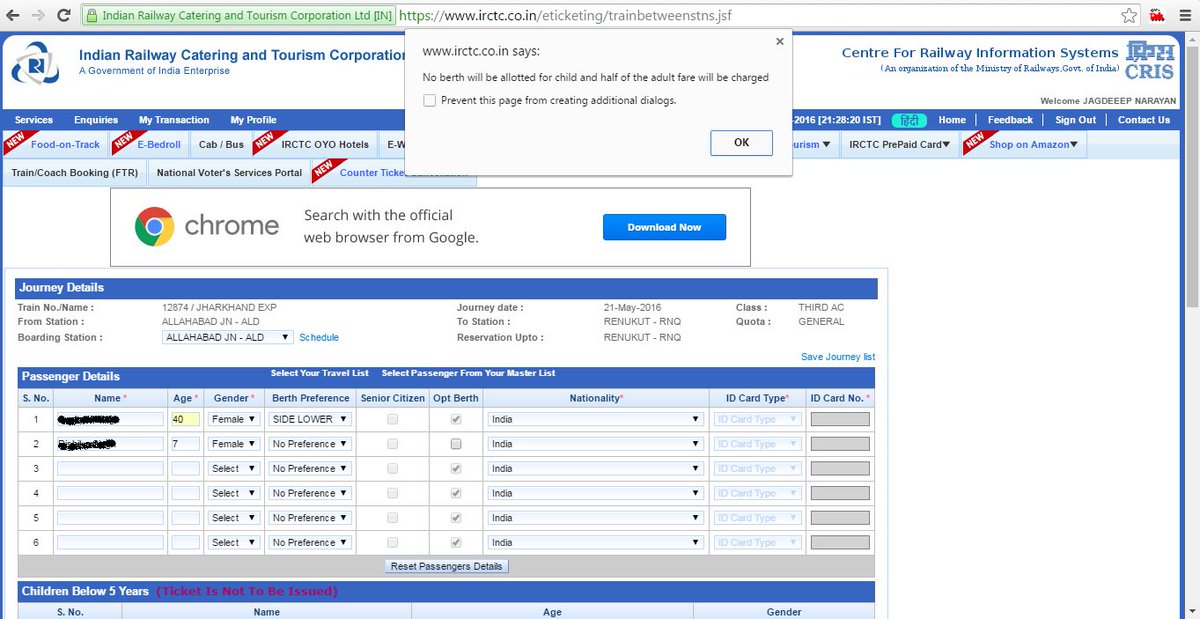Image resolution: width=1200 pixels, height=619 pixels.
Task: Switch language using the Hindi button
Action: [x=908, y=119]
